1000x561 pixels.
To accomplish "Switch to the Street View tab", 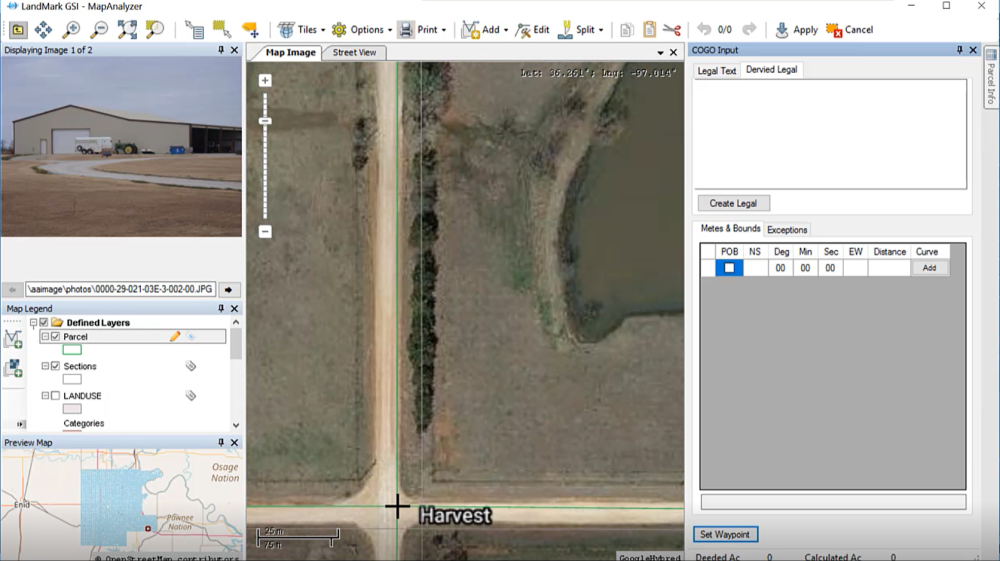I will [x=354, y=52].
